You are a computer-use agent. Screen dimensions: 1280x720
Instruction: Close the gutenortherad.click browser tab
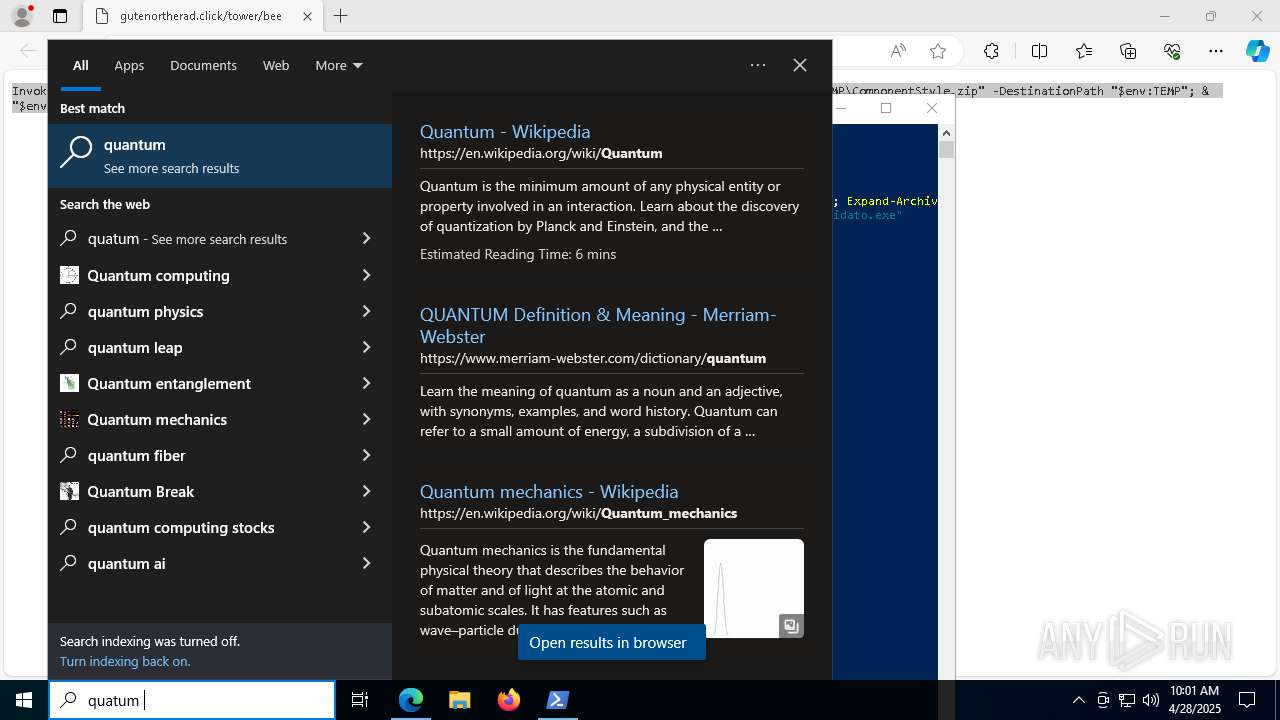307,16
